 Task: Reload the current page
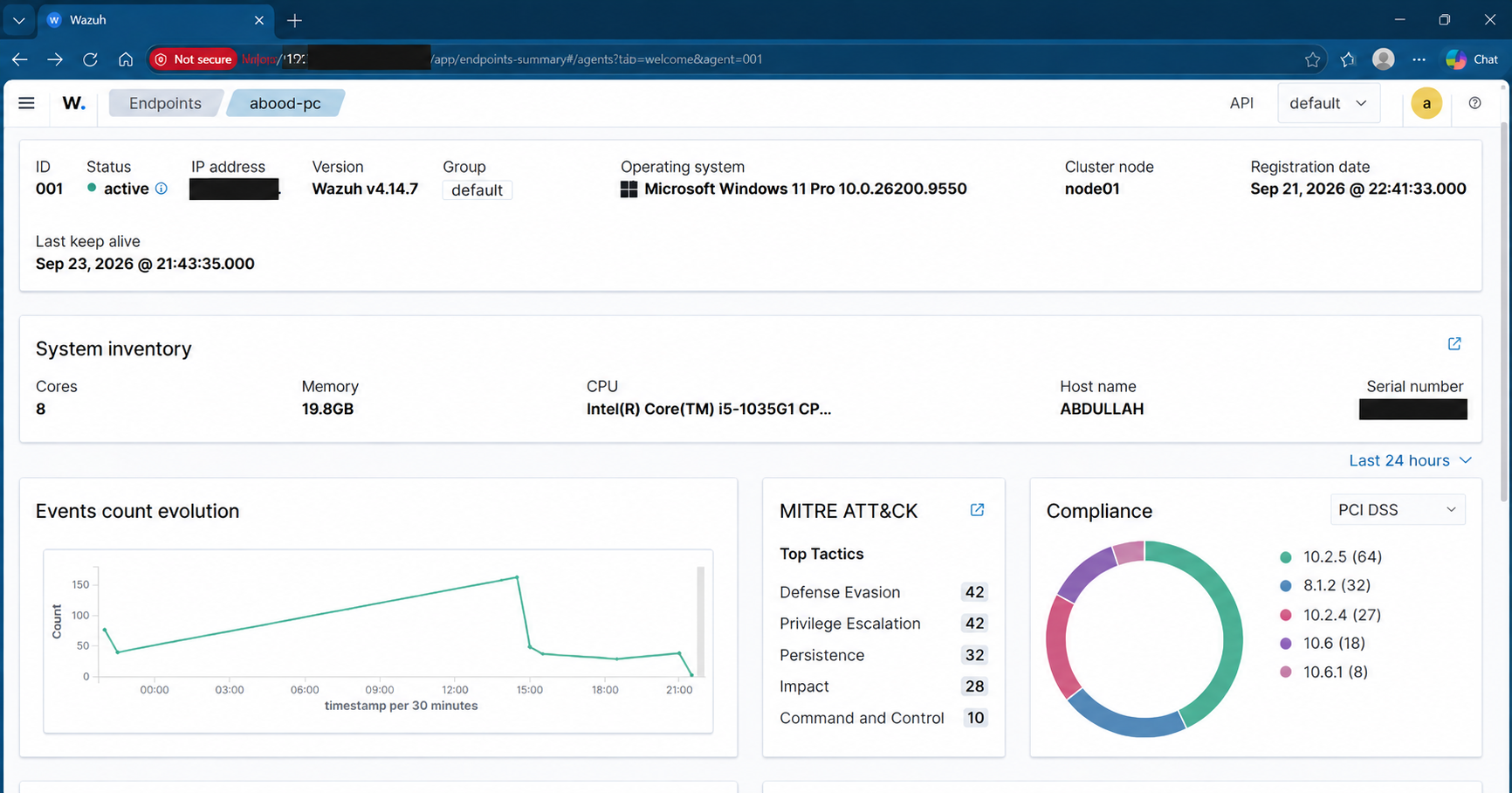tap(90, 59)
